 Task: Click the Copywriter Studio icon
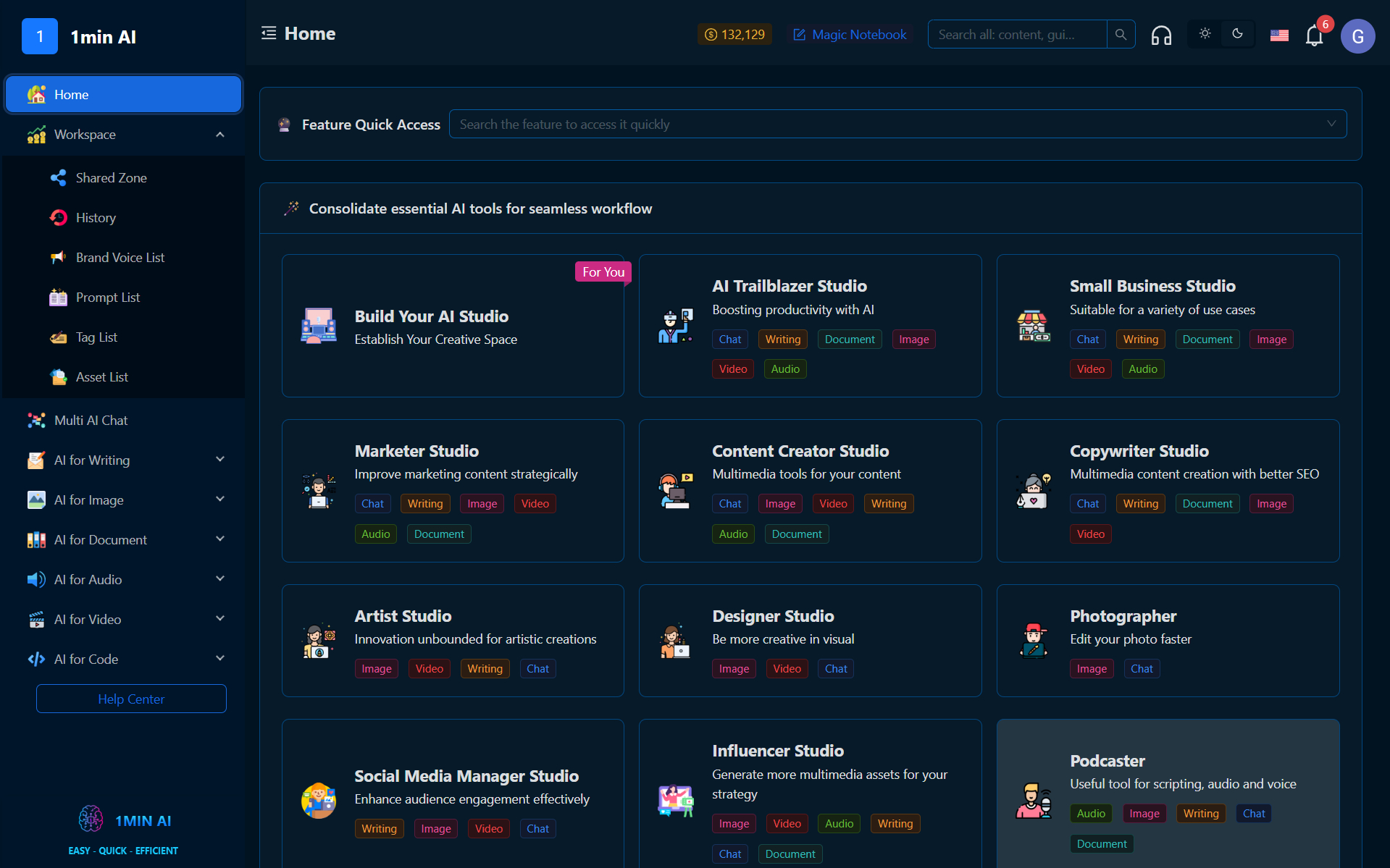[1034, 491]
